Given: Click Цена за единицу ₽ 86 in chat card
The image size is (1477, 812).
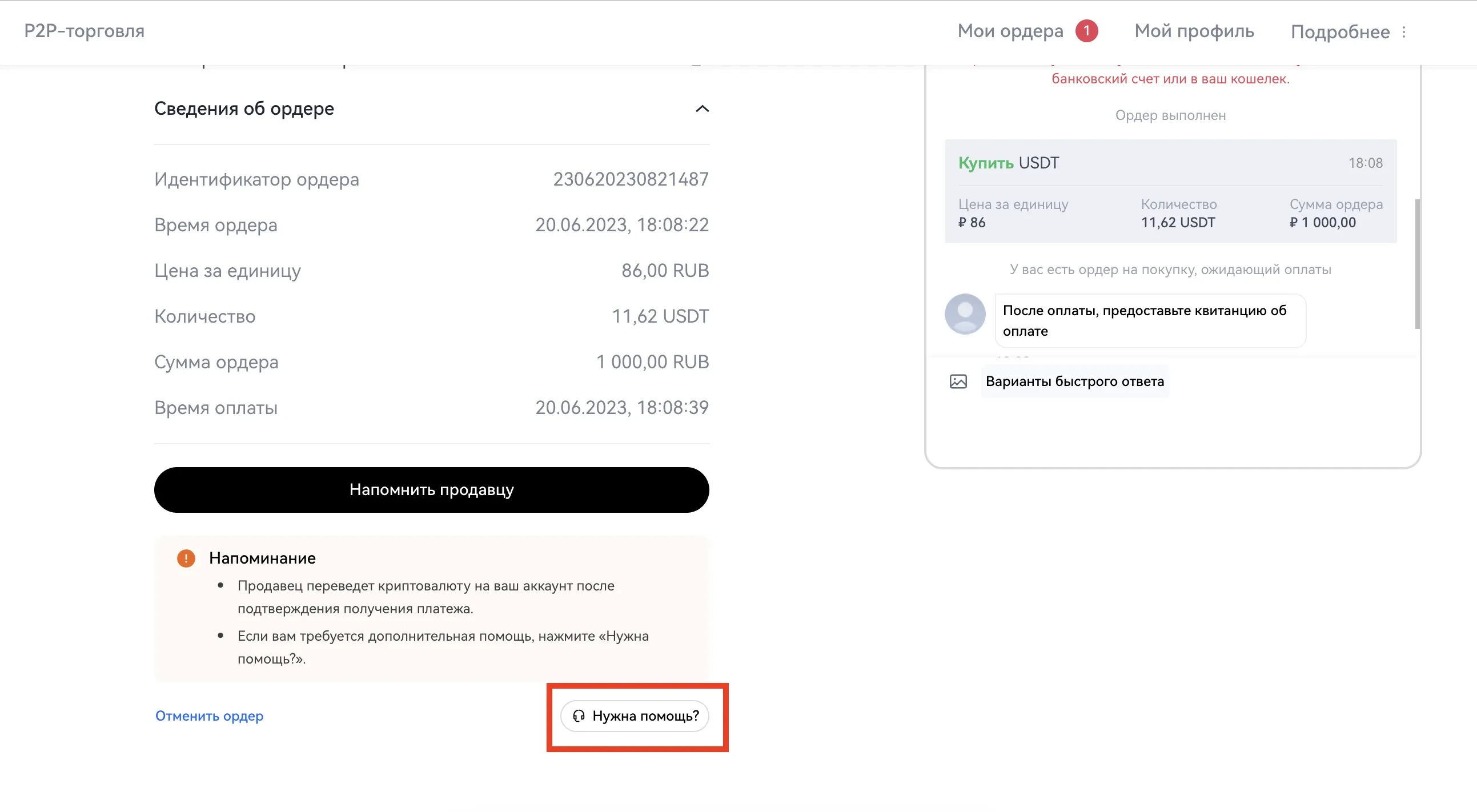Looking at the screenshot, I should pos(1013,214).
